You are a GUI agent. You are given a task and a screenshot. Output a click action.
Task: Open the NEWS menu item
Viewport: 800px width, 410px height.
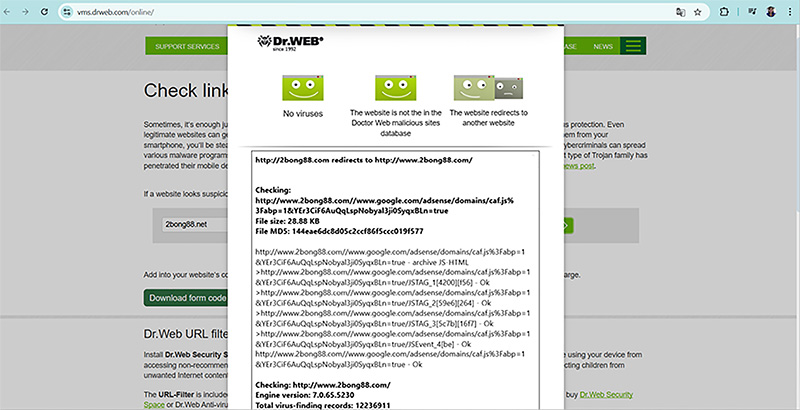click(x=603, y=46)
